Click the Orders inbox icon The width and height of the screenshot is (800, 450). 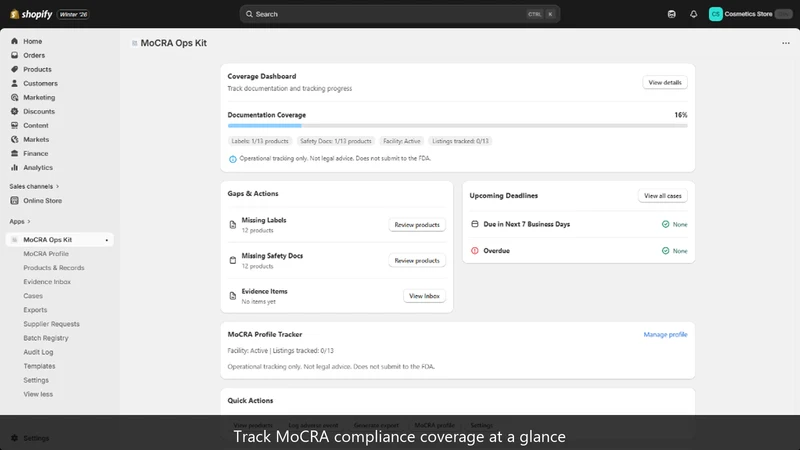(14, 55)
